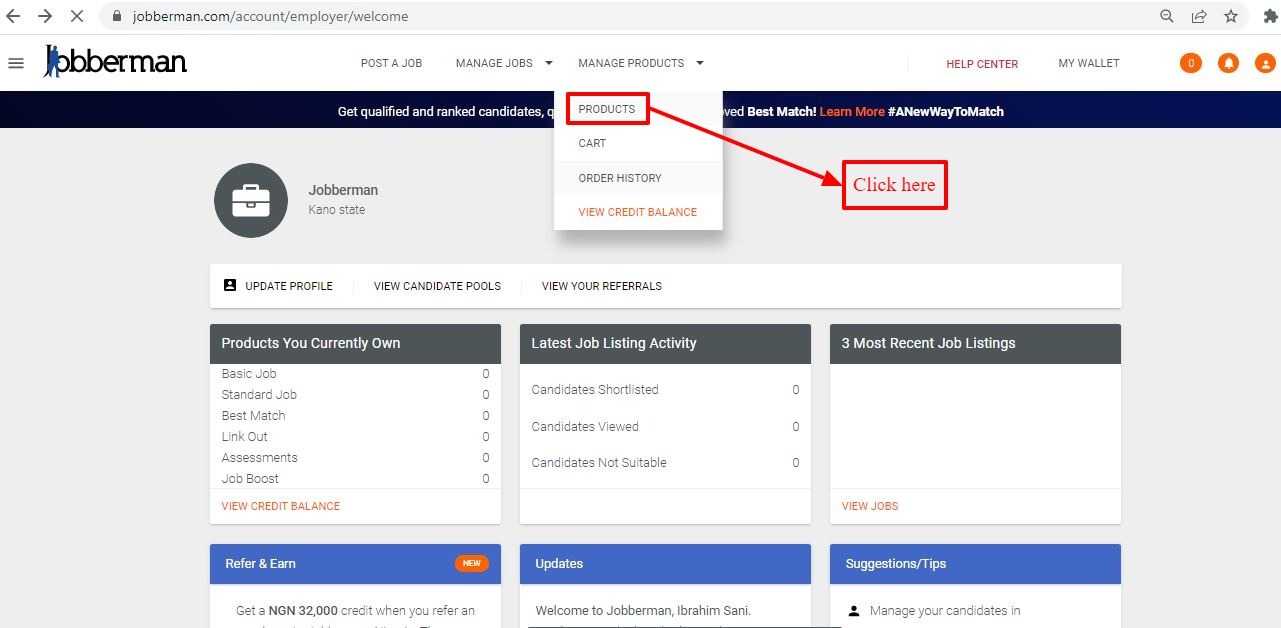Click Candidates Not Suitable row
This screenshot has height=628, width=1281.
click(665, 463)
